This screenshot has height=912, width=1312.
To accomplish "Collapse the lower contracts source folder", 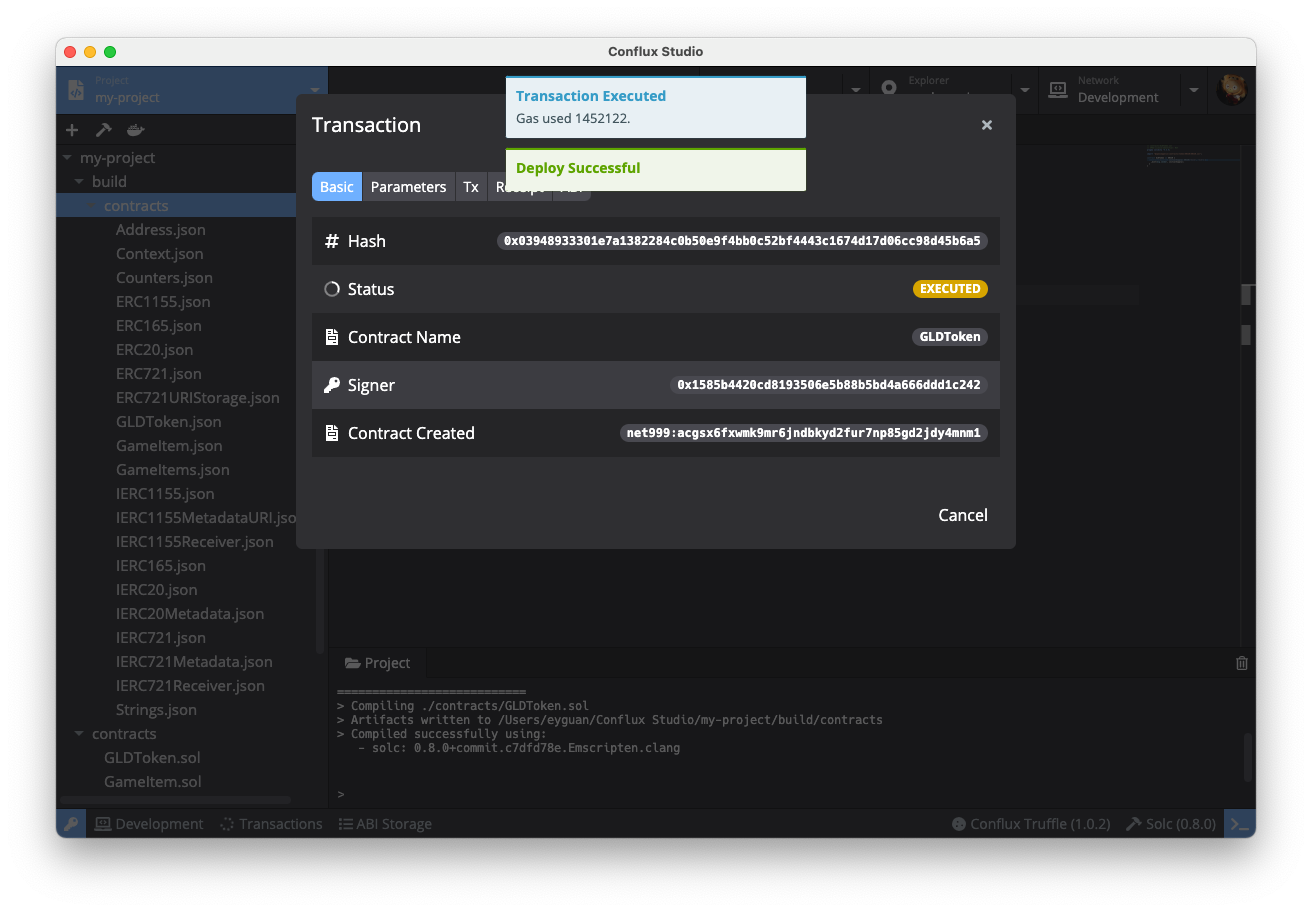I will coord(79,734).
